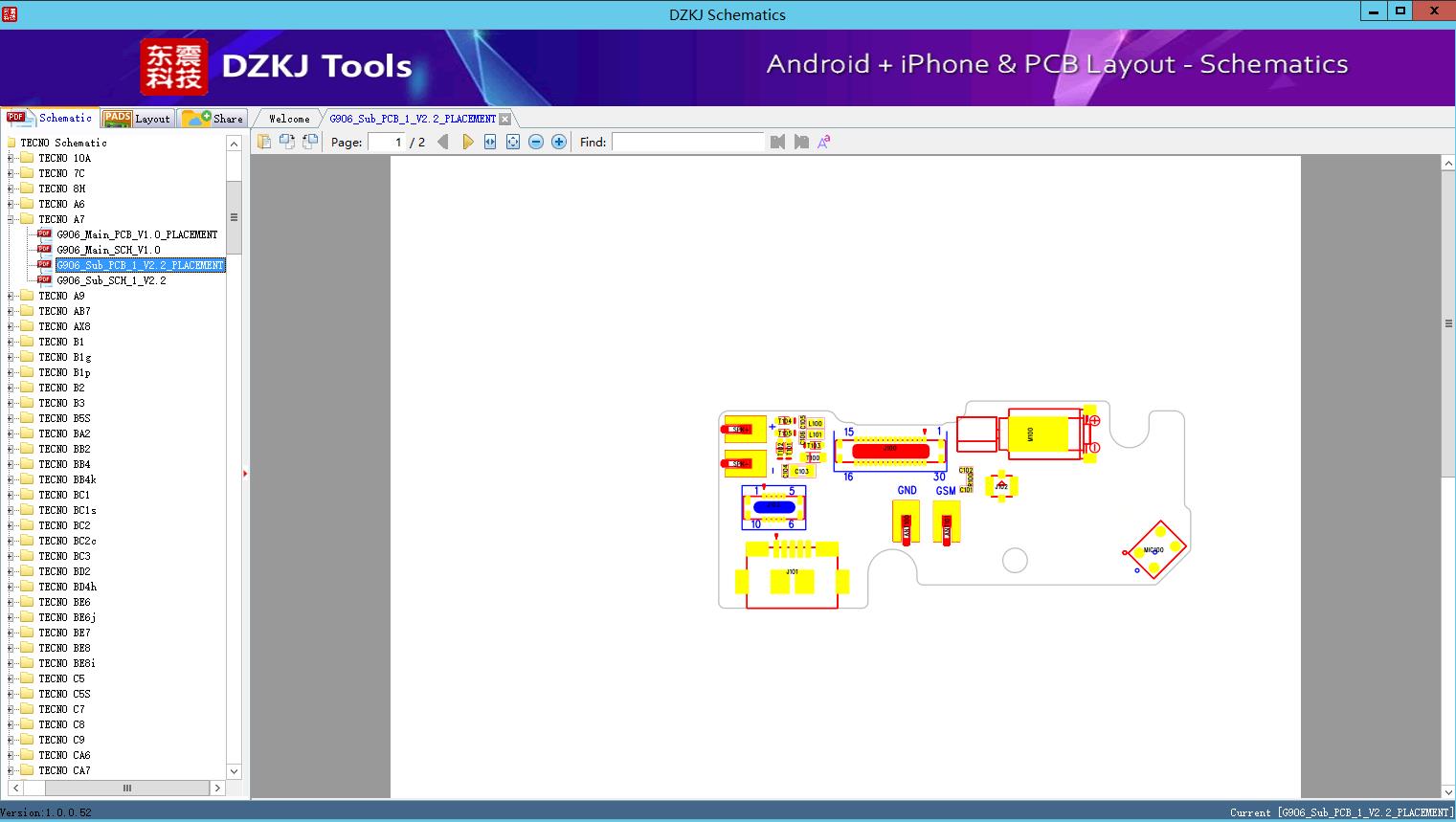Select TECNO CA7 folder

(64, 770)
